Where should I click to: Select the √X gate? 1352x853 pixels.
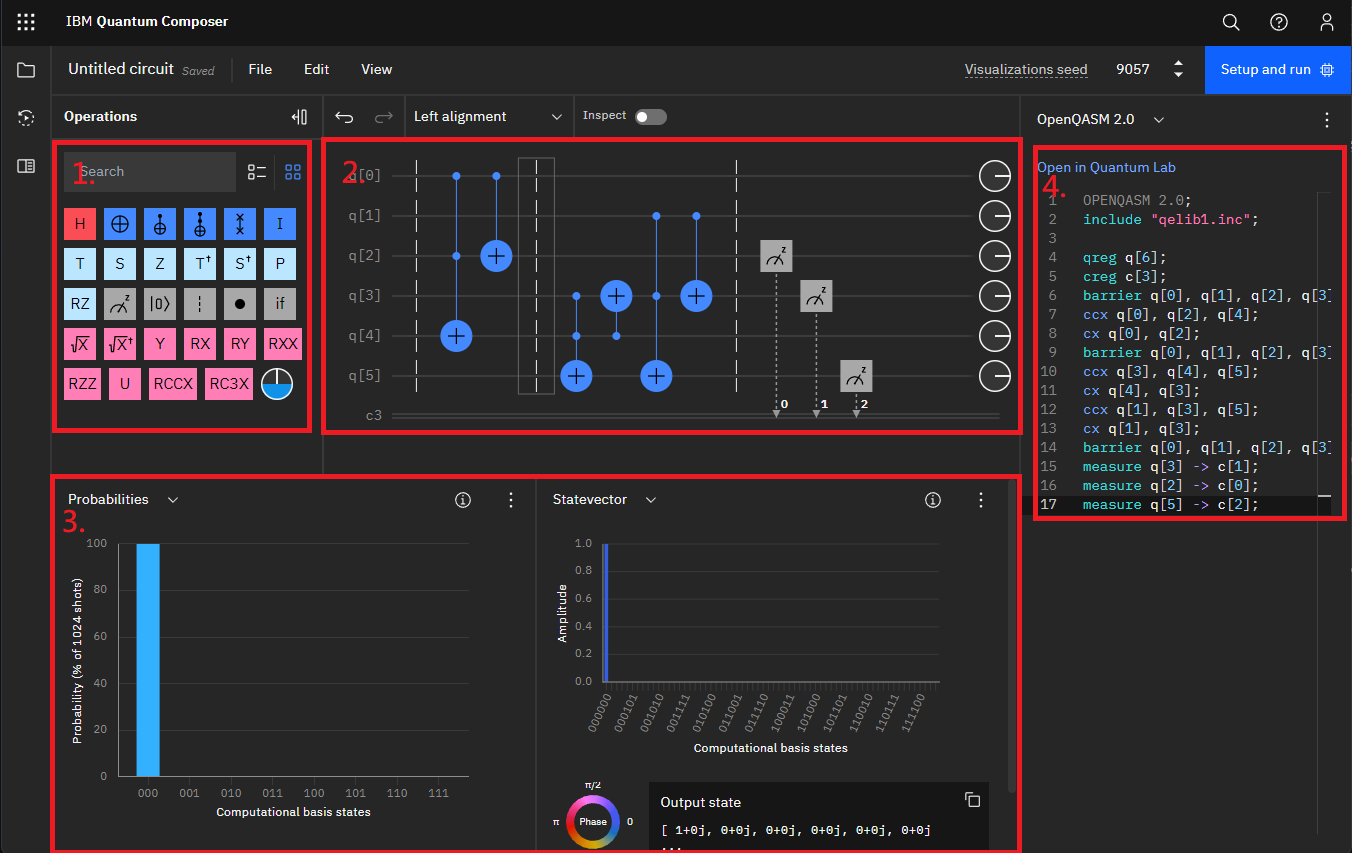(x=79, y=343)
